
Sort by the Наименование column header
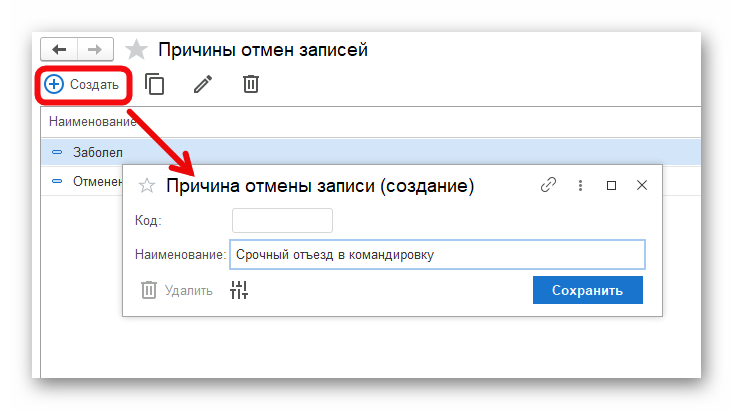point(93,122)
